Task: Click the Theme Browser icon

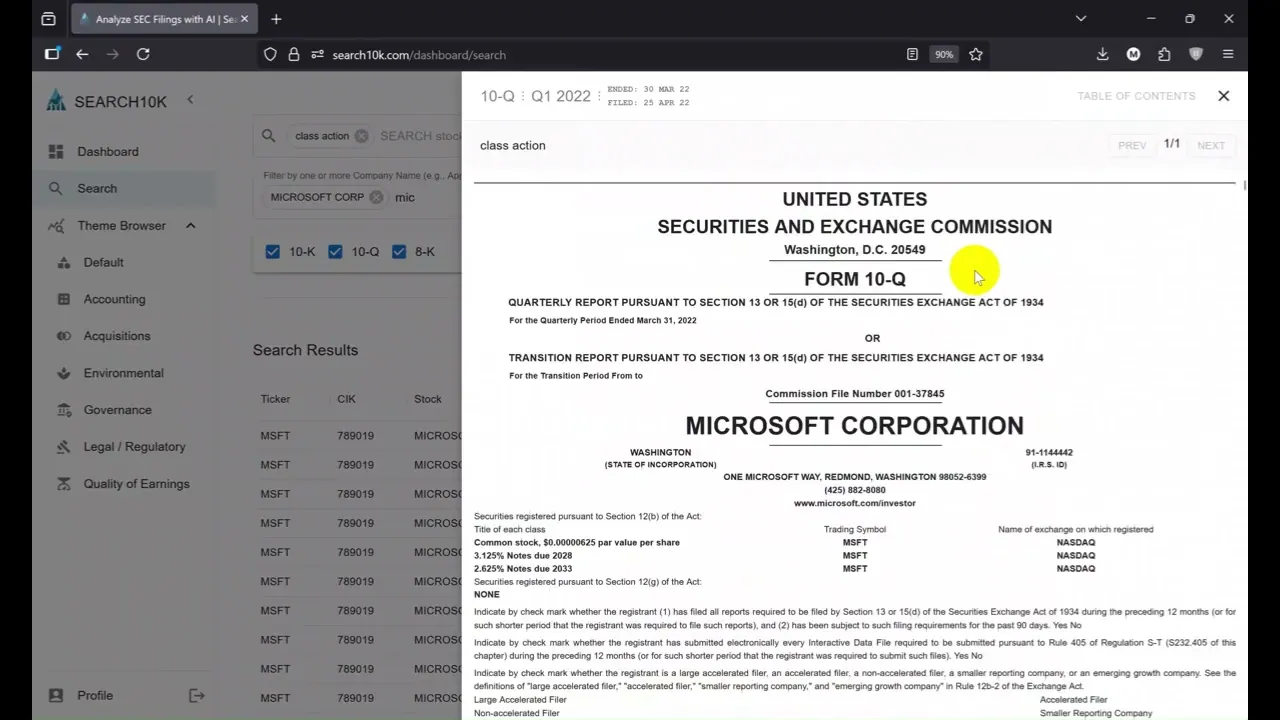Action: click(56, 226)
